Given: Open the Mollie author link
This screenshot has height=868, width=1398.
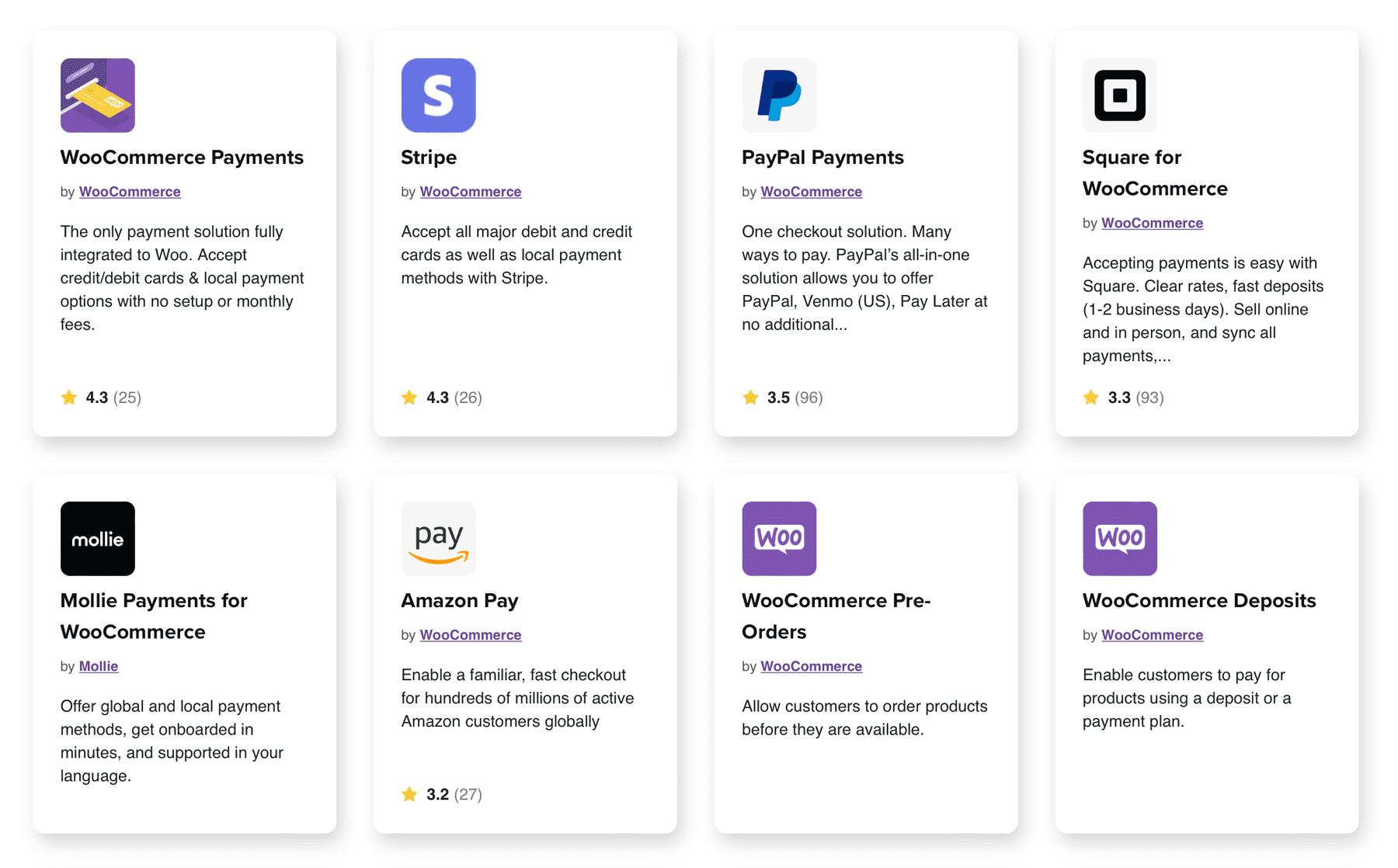Looking at the screenshot, I should [x=98, y=666].
